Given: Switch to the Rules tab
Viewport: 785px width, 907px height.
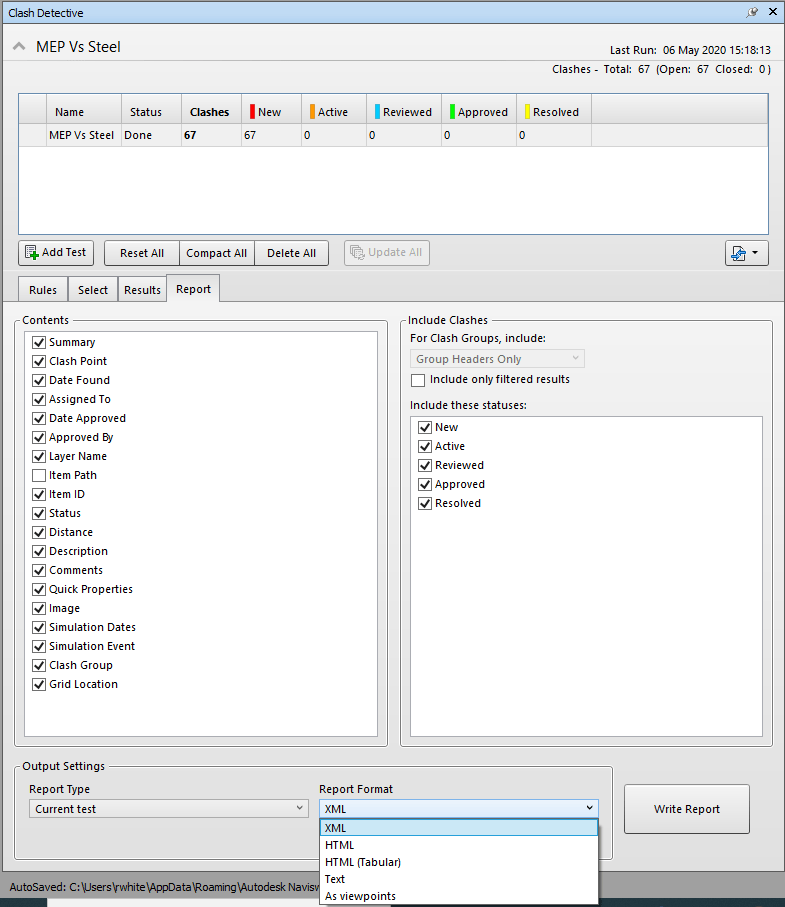Looking at the screenshot, I should tap(43, 290).
